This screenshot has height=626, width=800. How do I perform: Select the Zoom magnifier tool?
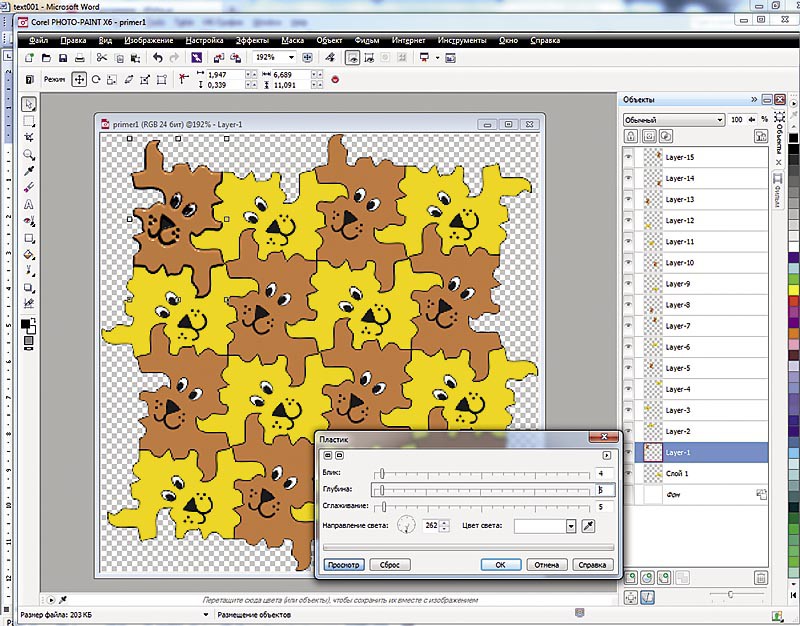[30, 154]
